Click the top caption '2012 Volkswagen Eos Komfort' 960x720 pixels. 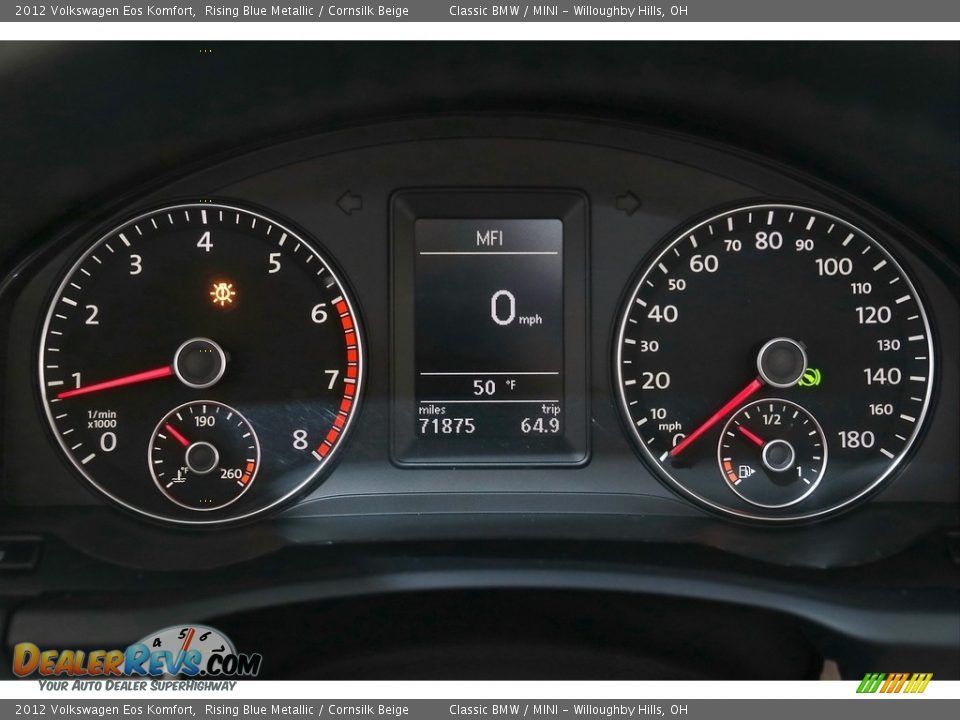click(x=104, y=10)
